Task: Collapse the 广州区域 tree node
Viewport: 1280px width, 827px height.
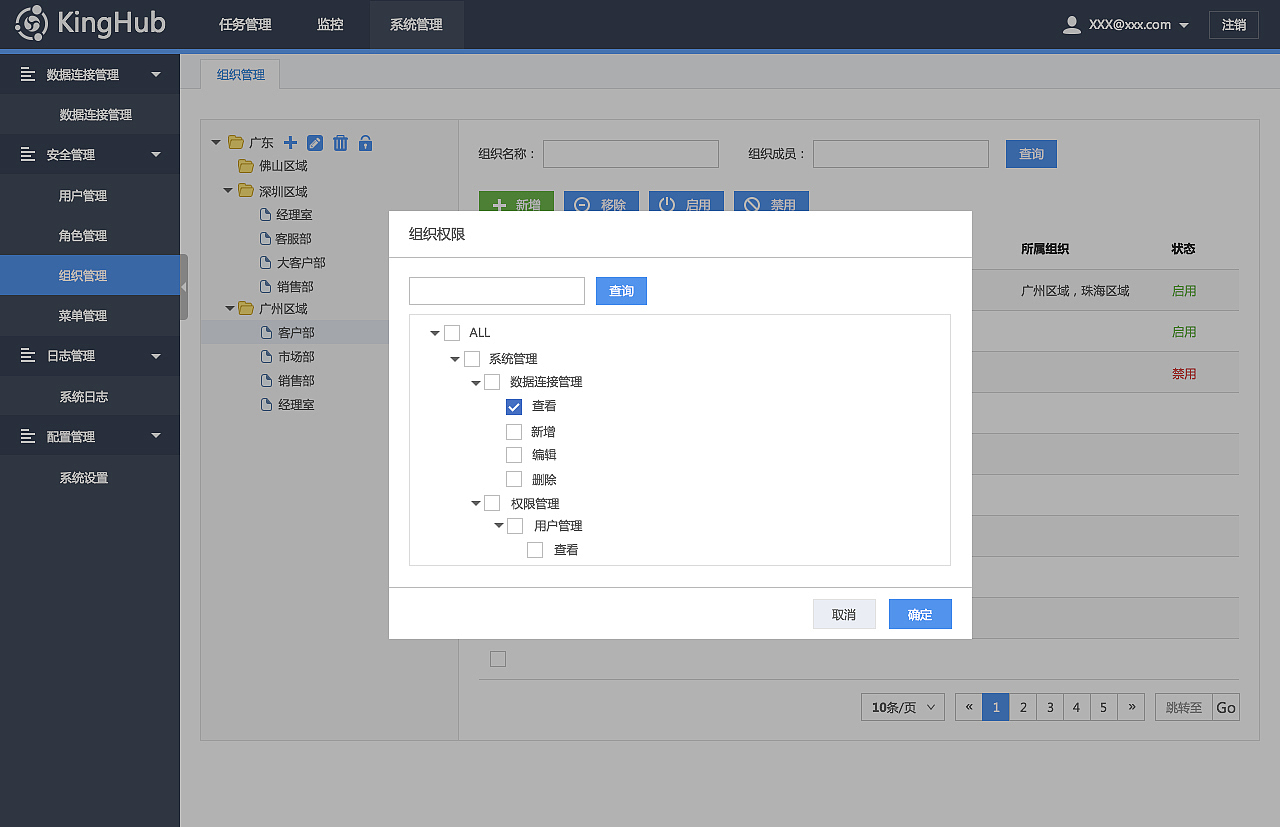Action: [x=228, y=308]
